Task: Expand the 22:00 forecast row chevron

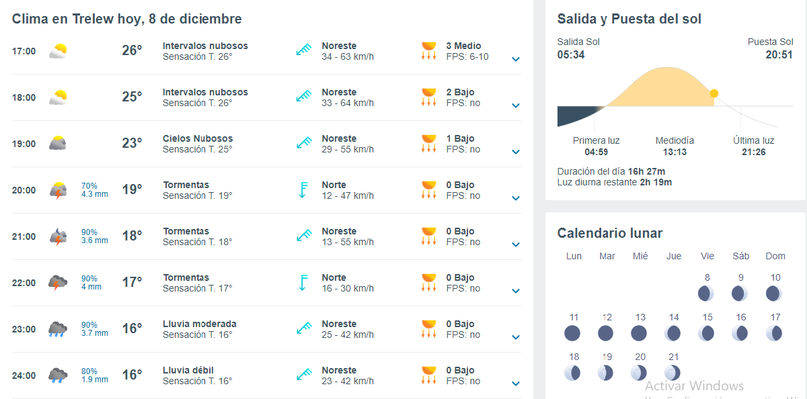Action: 516,291
